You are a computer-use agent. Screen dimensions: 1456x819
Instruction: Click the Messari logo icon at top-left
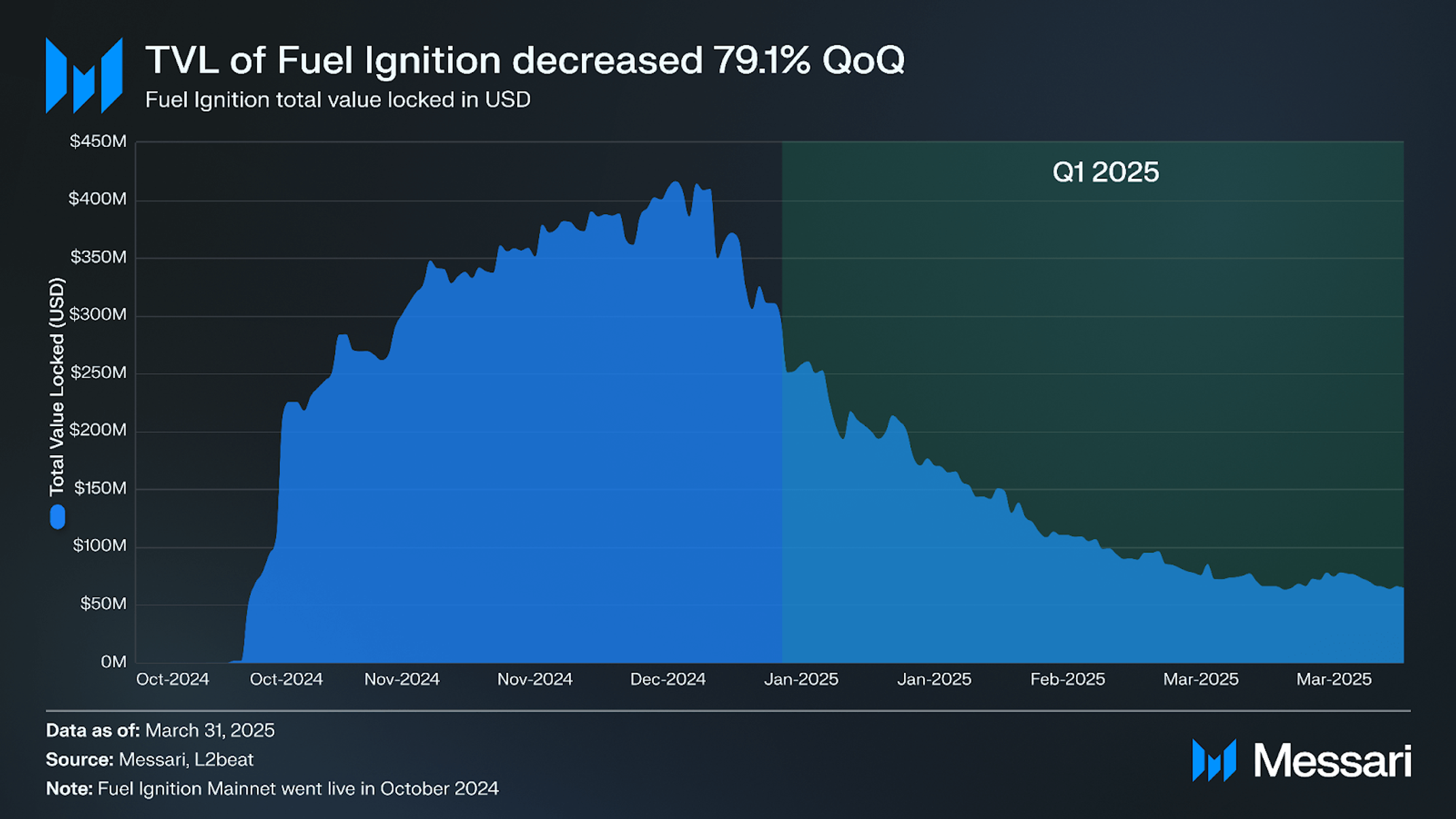pos(84,75)
